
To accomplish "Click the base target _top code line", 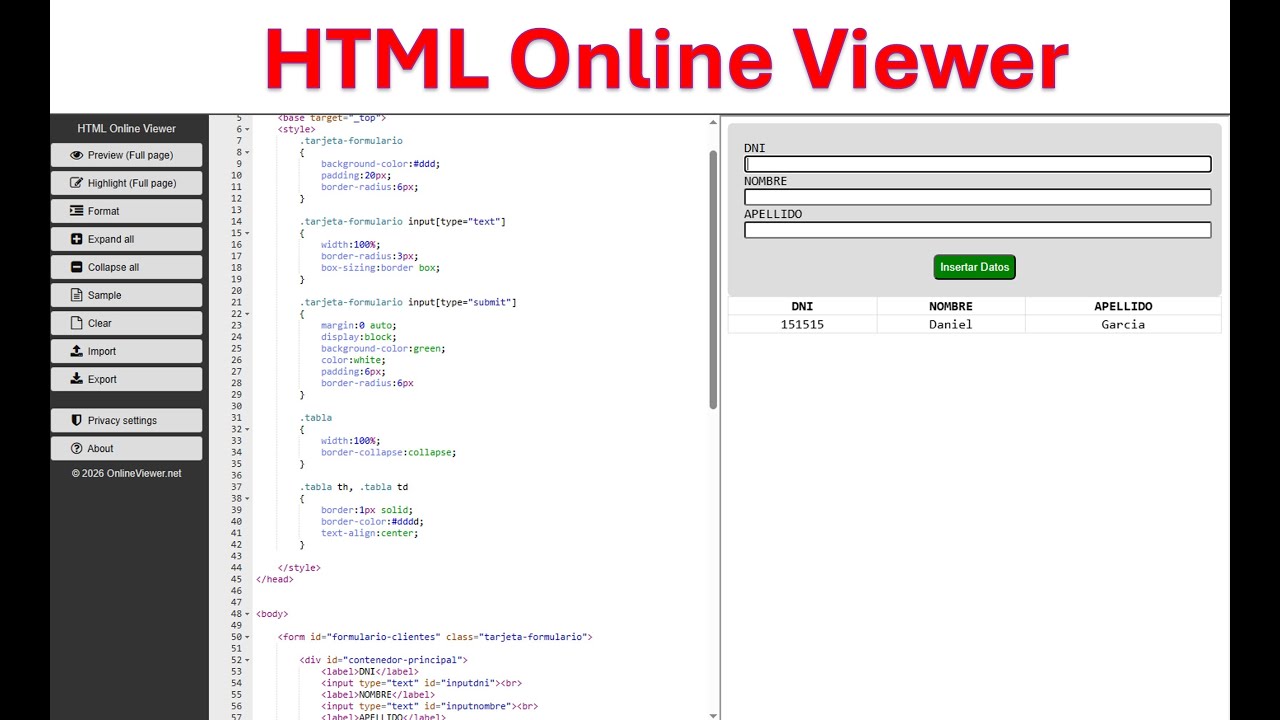I will click(x=332, y=118).
